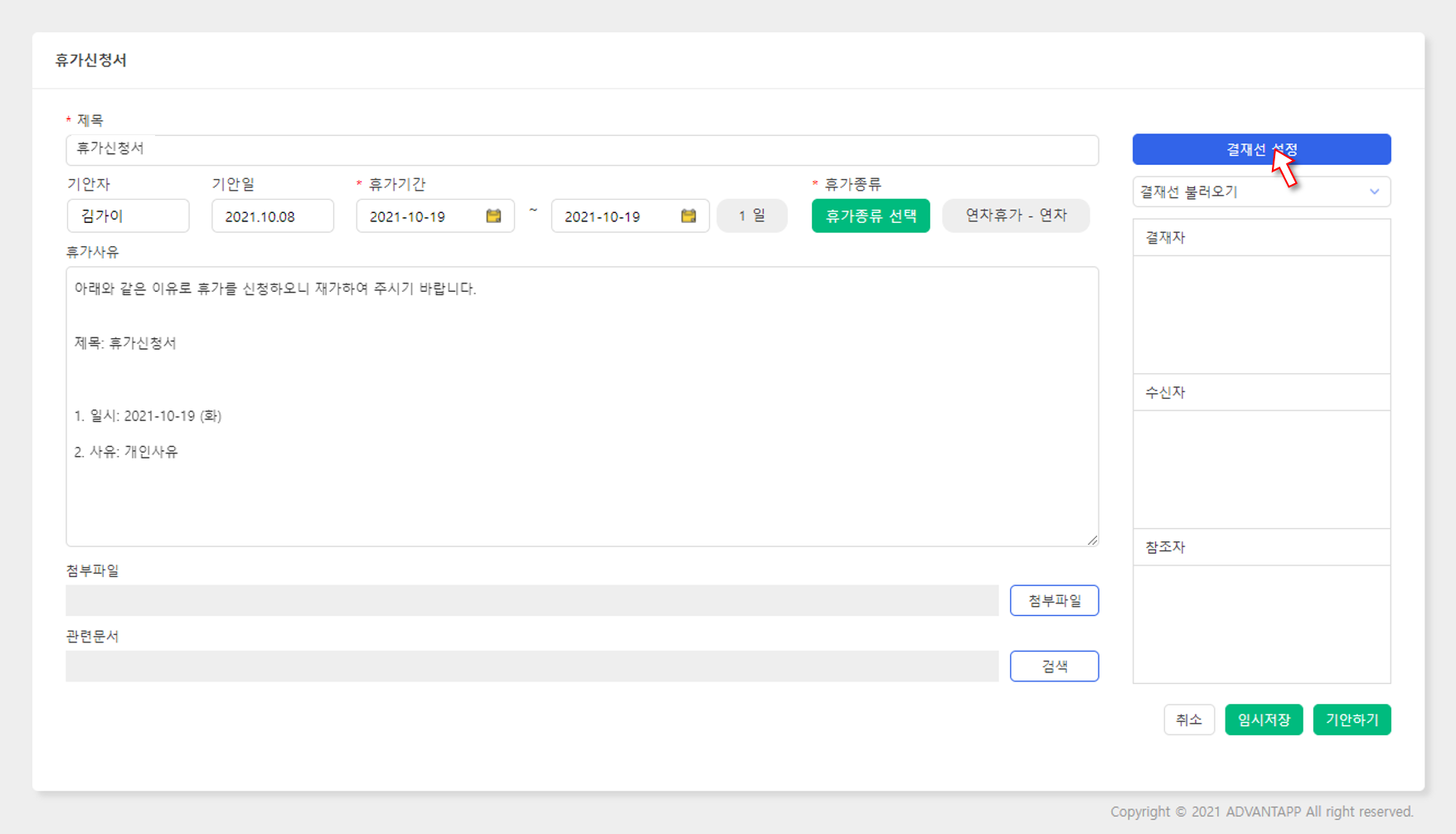Open the vacation end date calendar icon

[x=688, y=216]
